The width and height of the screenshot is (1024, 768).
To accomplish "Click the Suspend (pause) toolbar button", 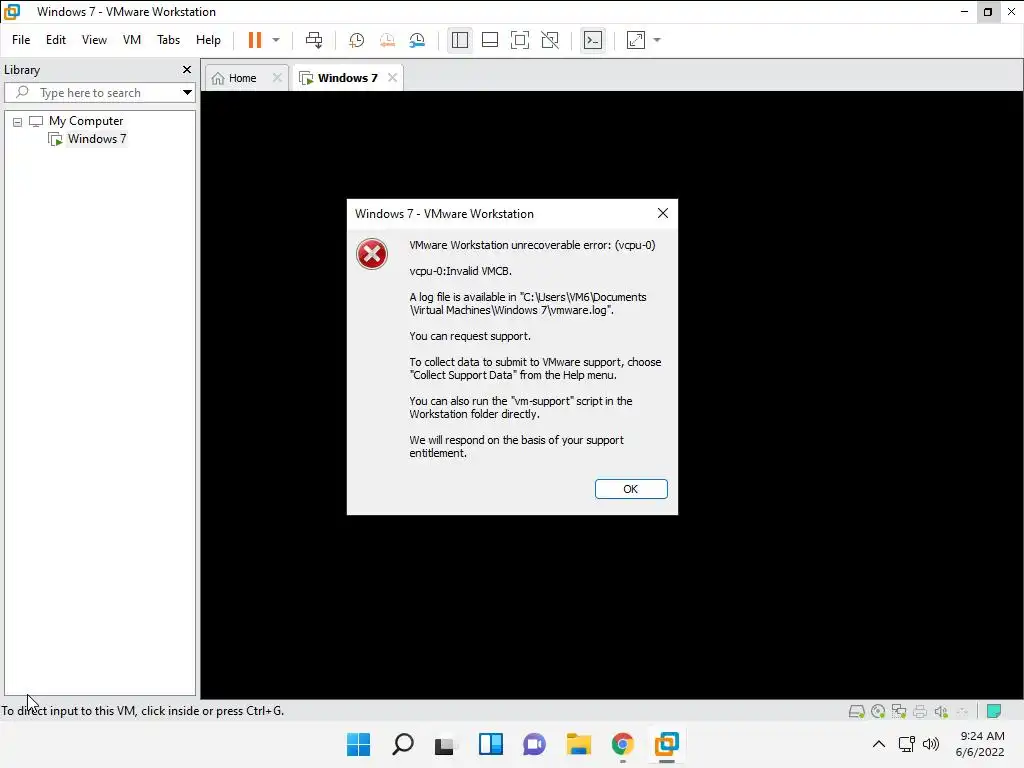I will click(255, 40).
